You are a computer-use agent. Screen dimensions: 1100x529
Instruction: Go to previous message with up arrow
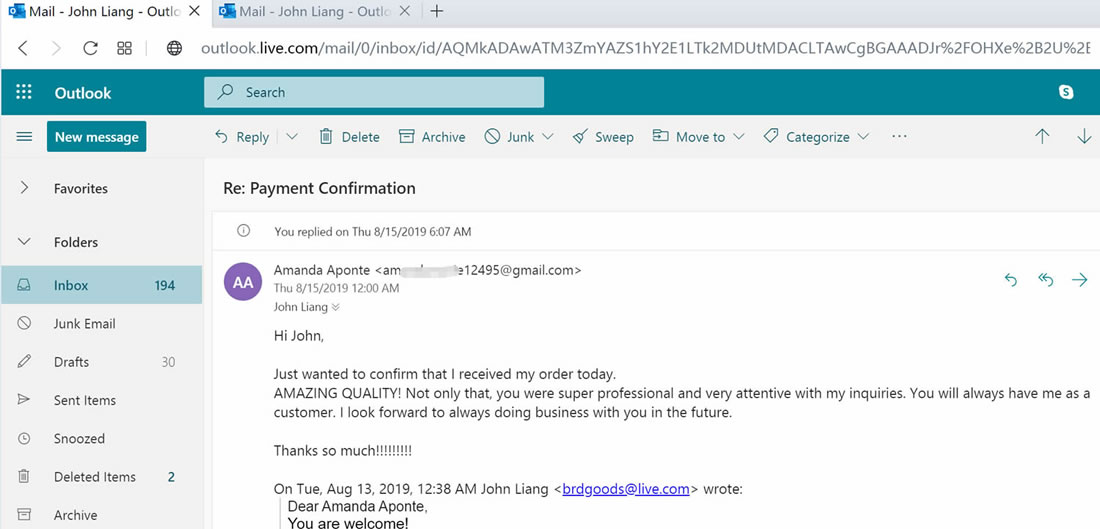click(x=1042, y=137)
